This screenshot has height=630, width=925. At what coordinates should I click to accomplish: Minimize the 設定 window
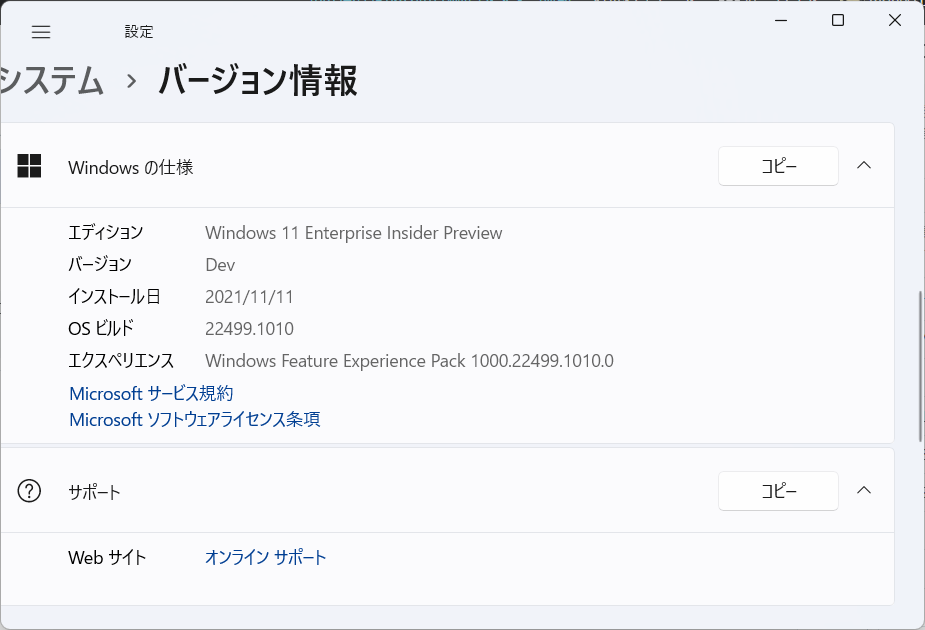coord(781,21)
